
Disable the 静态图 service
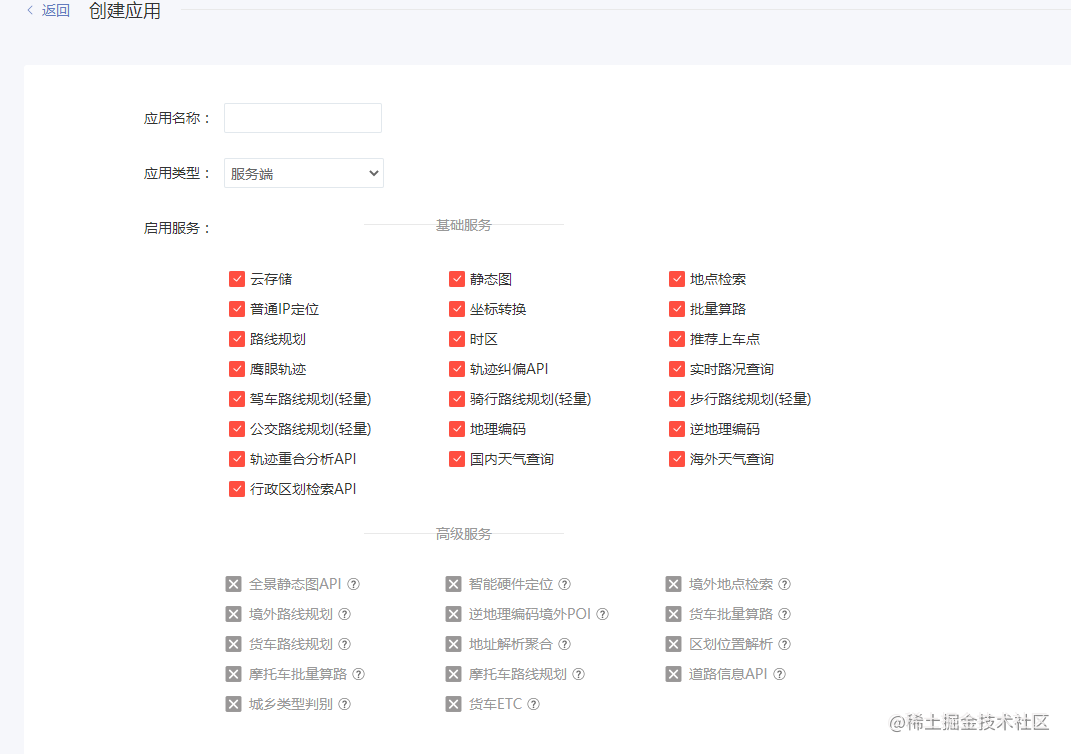(x=457, y=279)
